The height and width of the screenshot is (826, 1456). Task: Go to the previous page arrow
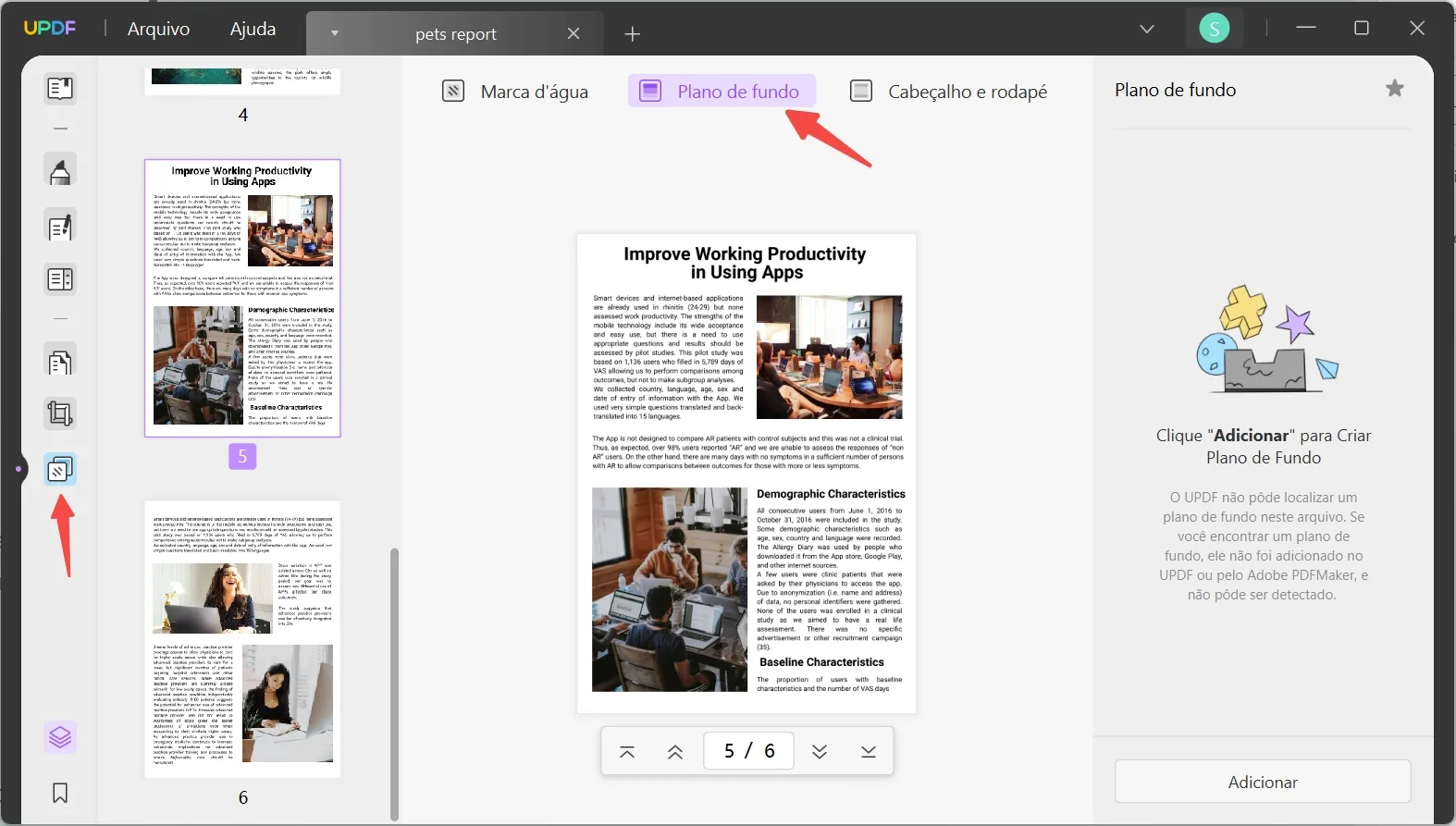(675, 751)
